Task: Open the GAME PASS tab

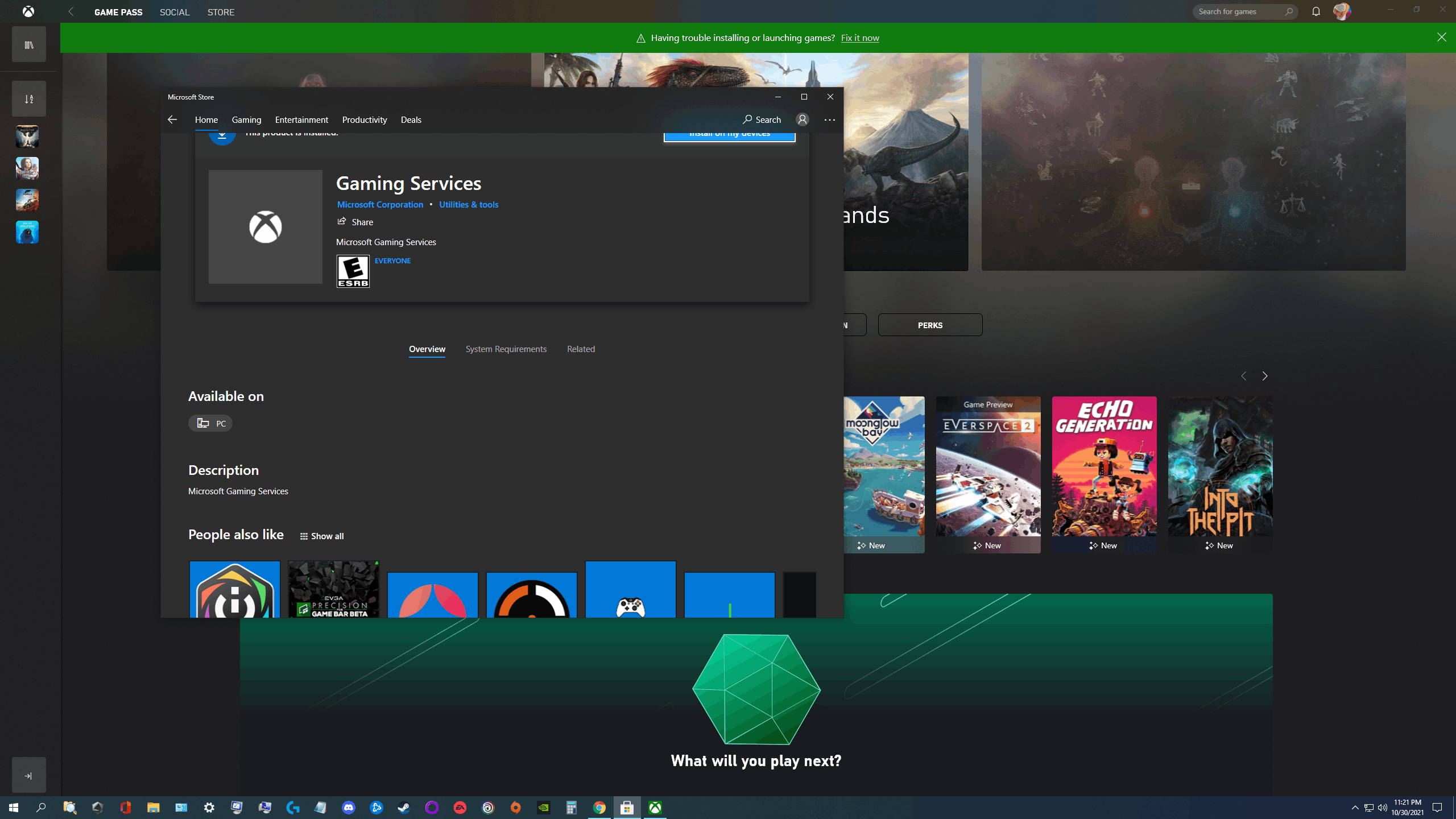Action: point(118,12)
